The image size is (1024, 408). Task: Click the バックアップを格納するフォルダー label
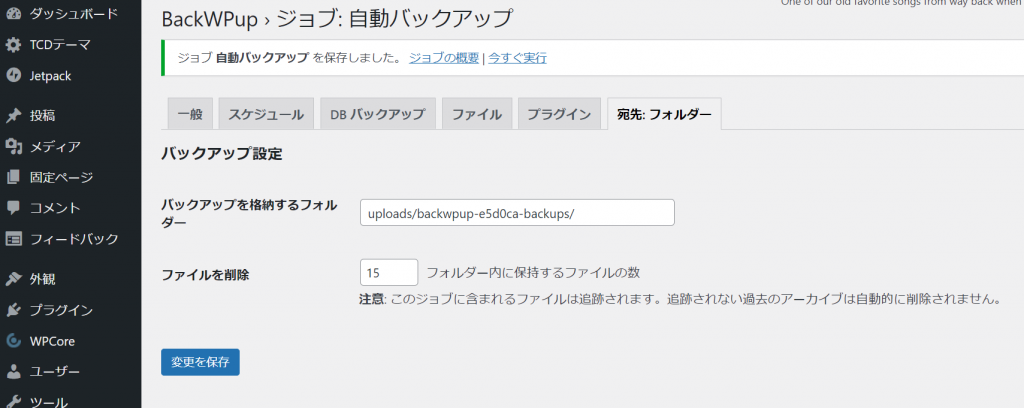click(249, 213)
